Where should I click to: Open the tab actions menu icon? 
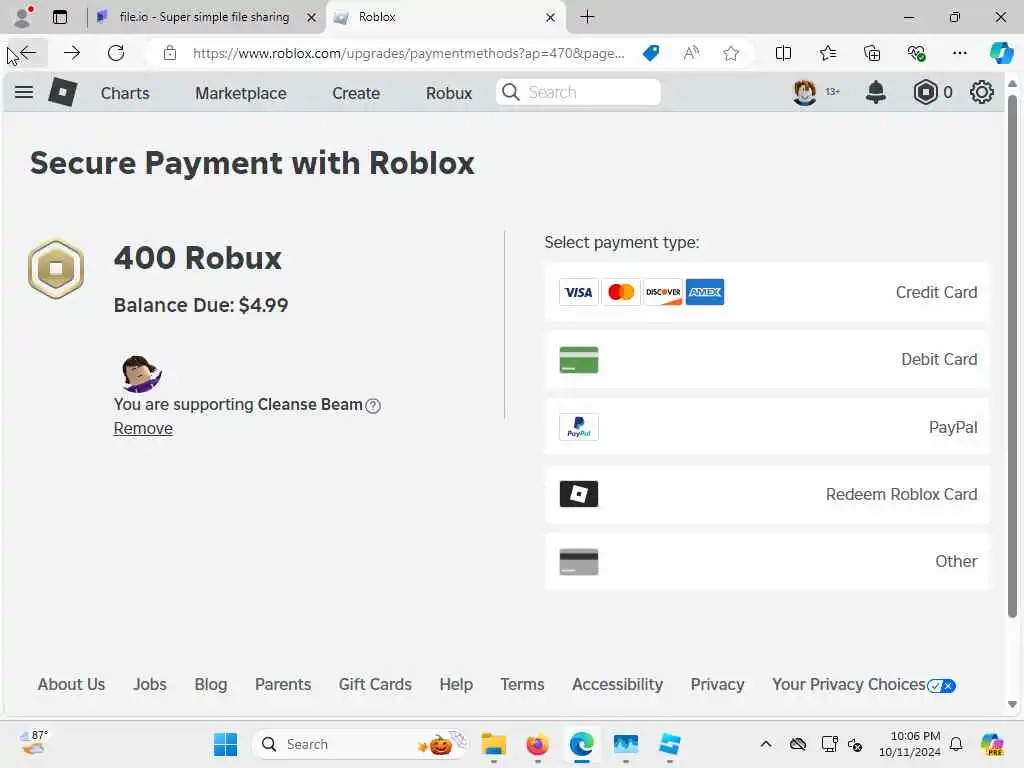(60, 17)
